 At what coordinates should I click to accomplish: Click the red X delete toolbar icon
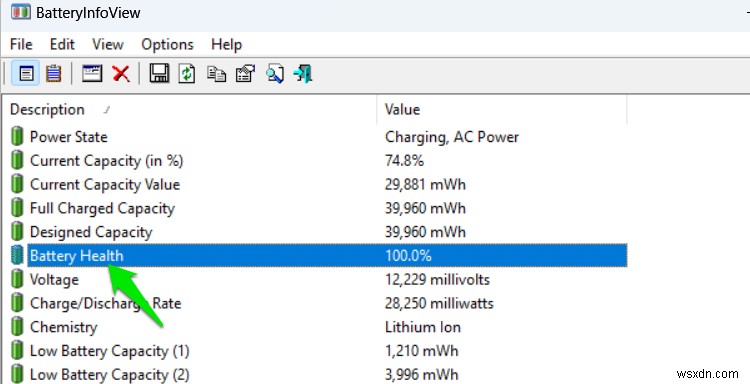click(121, 74)
